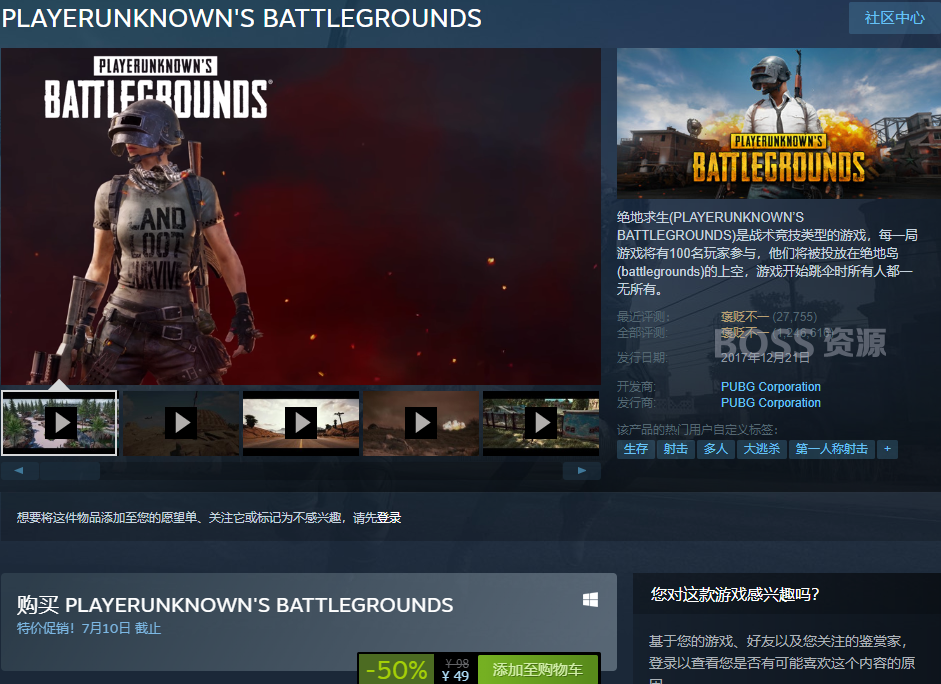Click the ¥ 98 original price

coord(457,664)
